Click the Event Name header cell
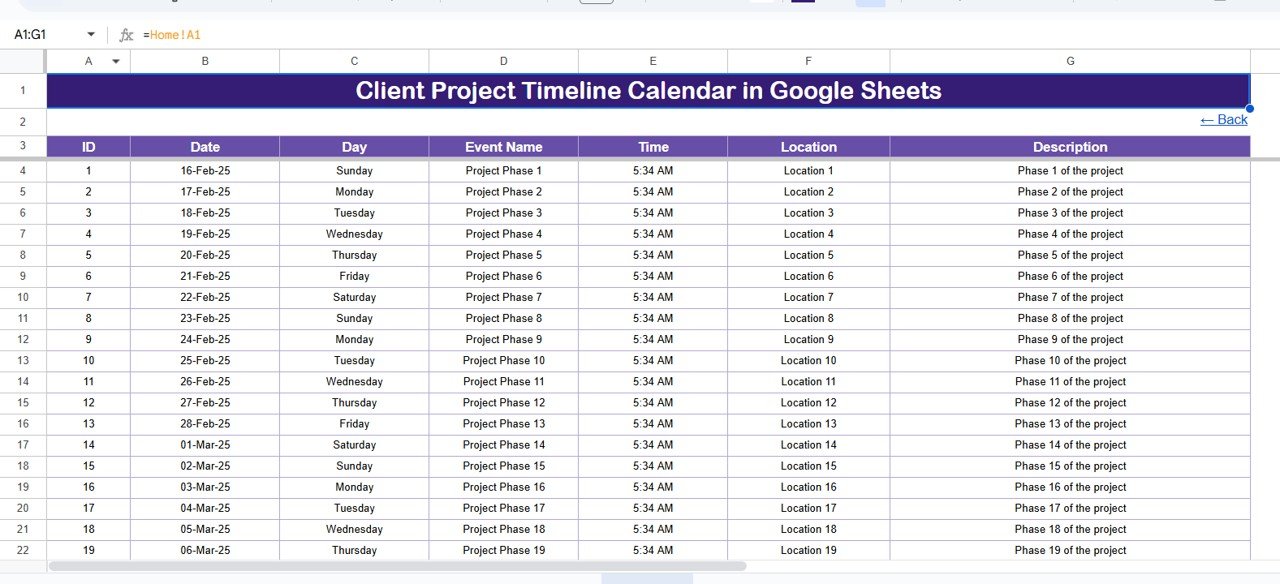1280x584 pixels. pyautogui.click(x=503, y=147)
